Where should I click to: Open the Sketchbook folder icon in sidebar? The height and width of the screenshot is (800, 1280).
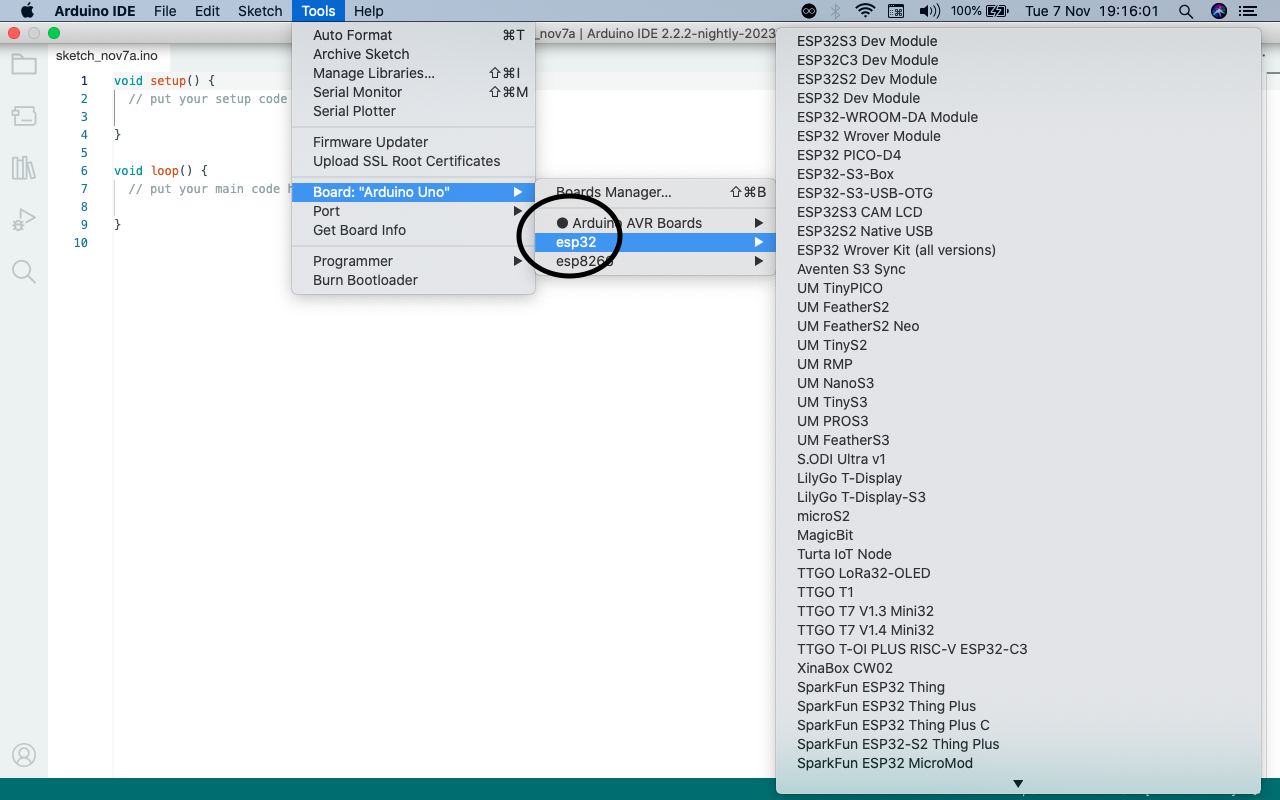24,65
